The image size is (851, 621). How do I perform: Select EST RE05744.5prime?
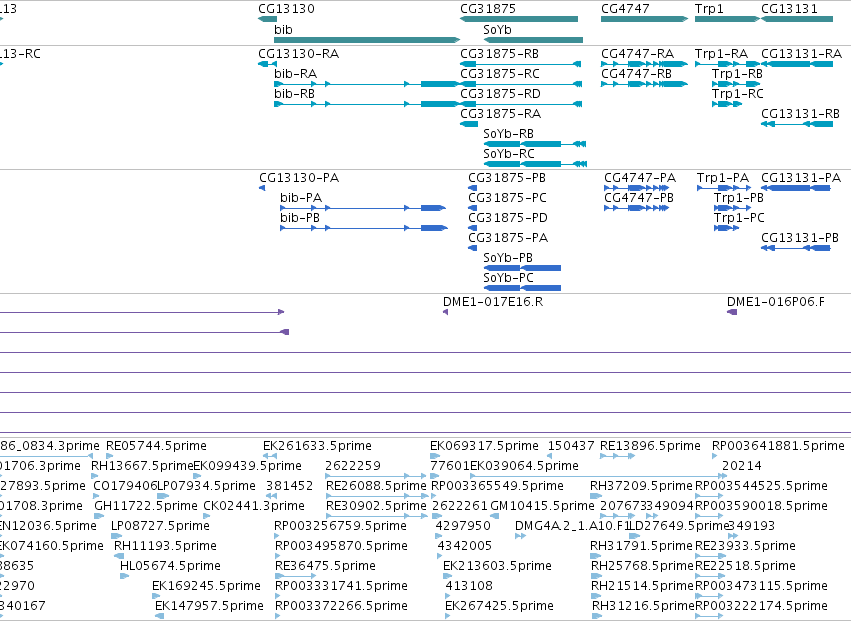click(110, 456)
